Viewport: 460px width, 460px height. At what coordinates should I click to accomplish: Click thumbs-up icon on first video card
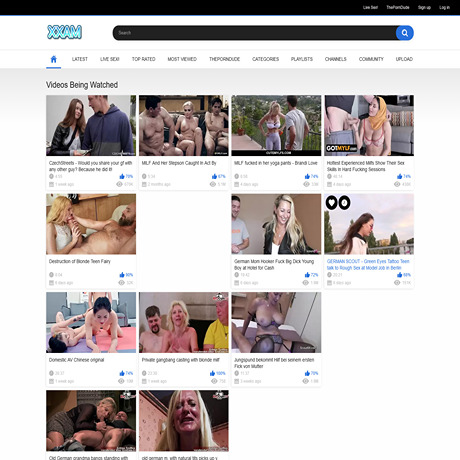(122, 176)
